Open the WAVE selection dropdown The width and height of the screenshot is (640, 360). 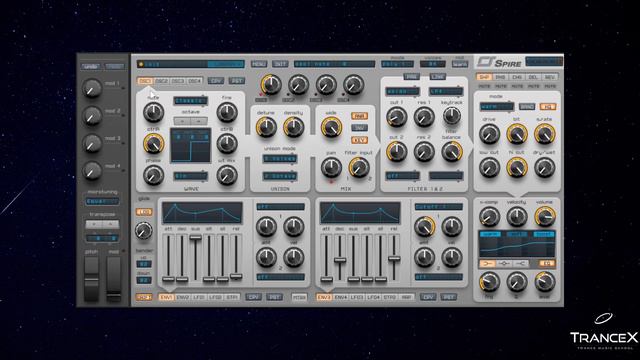tap(191, 176)
